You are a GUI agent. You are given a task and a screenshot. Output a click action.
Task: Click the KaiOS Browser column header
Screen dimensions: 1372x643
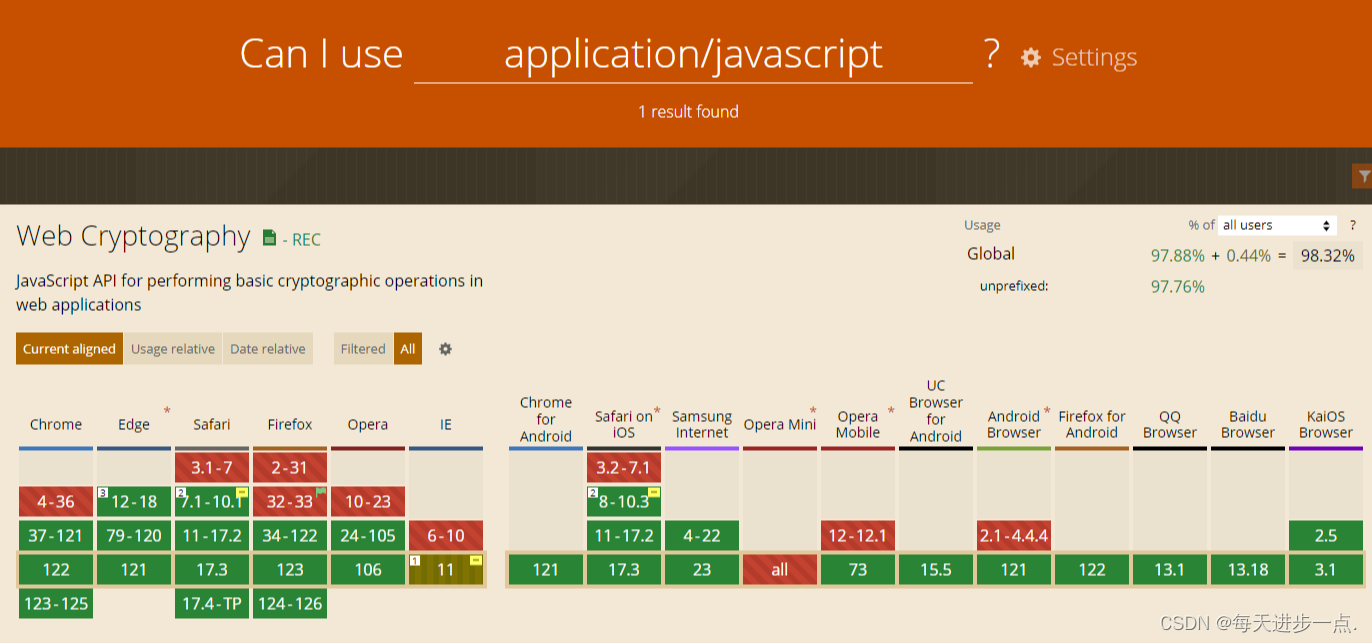click(1326, 424)
